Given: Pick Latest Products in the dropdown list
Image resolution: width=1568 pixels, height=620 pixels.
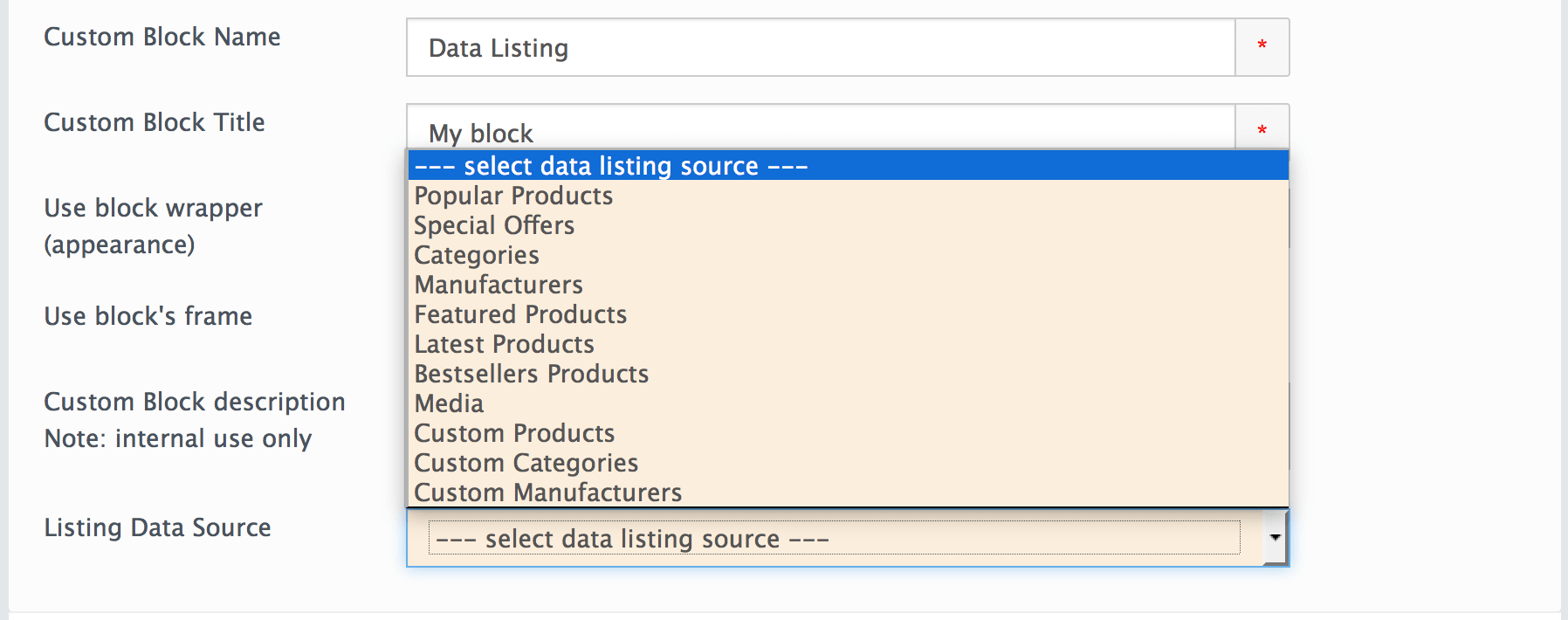Looking at the screenshot, I should coord(848,343).
